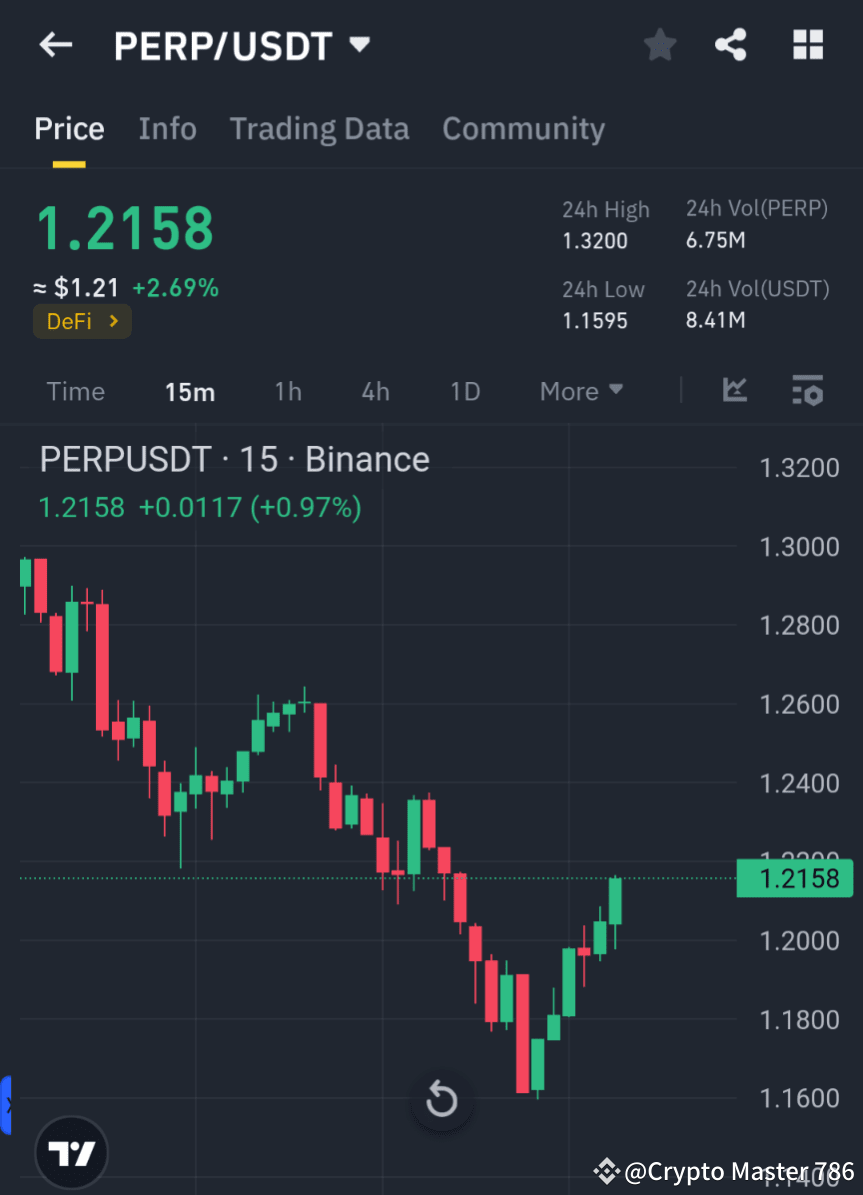Switch to line chart view
Viewport: 863px width, 1195px height.
point(735,391)
